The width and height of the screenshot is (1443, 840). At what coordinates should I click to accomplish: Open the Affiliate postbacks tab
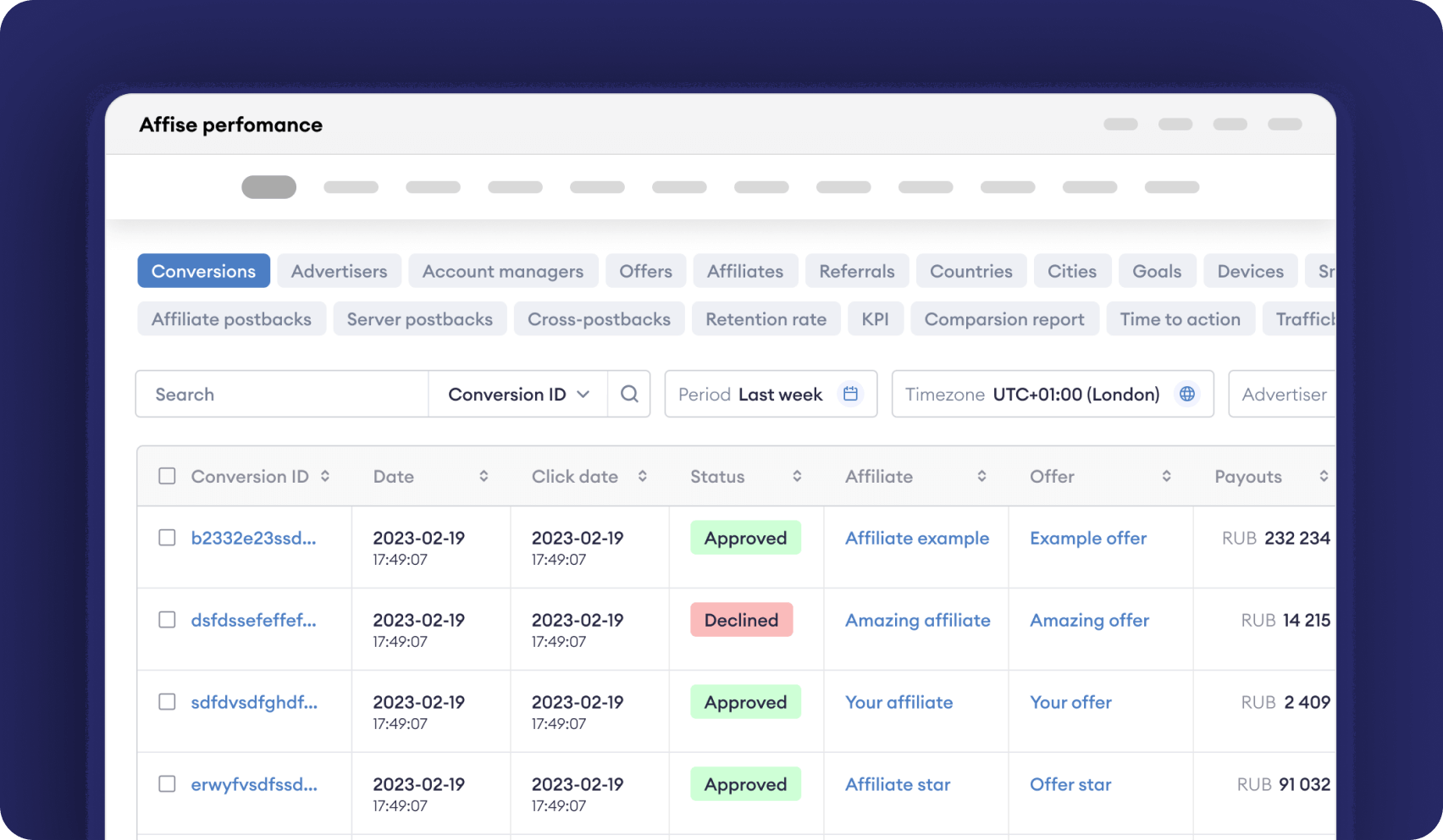point(231,319)
